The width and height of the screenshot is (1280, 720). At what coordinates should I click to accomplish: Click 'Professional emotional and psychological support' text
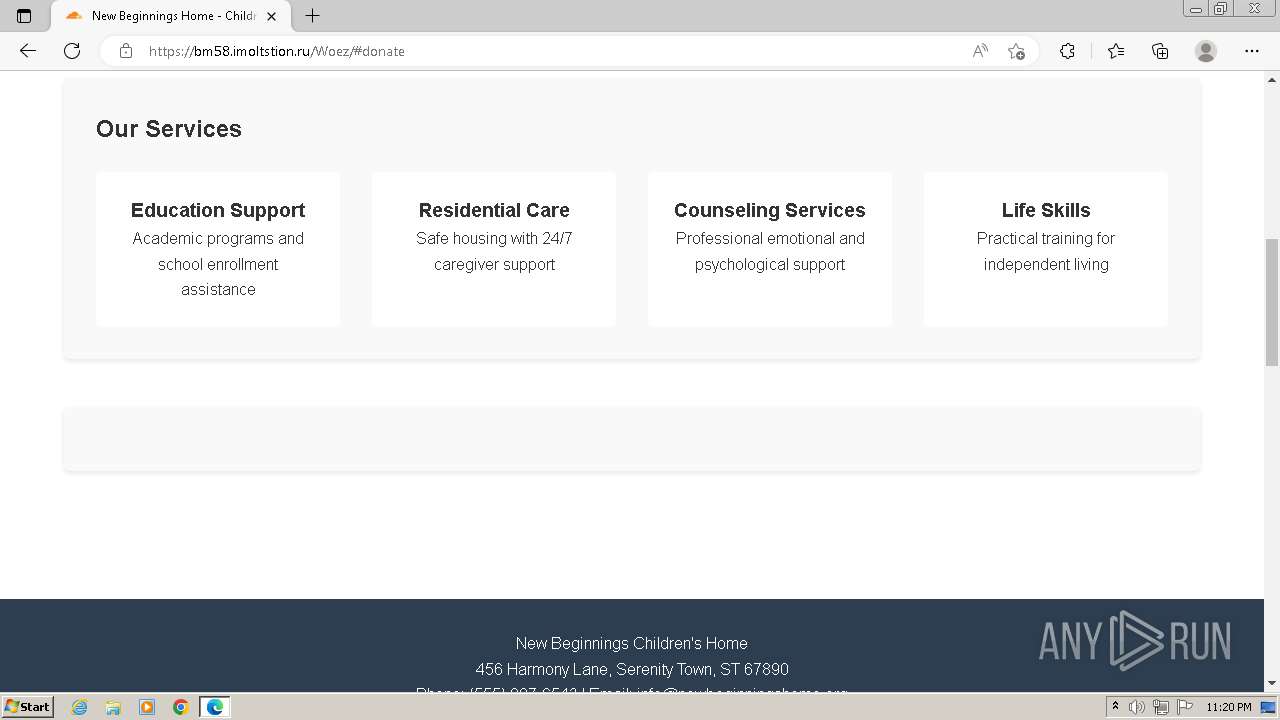(x=770, y=251)
